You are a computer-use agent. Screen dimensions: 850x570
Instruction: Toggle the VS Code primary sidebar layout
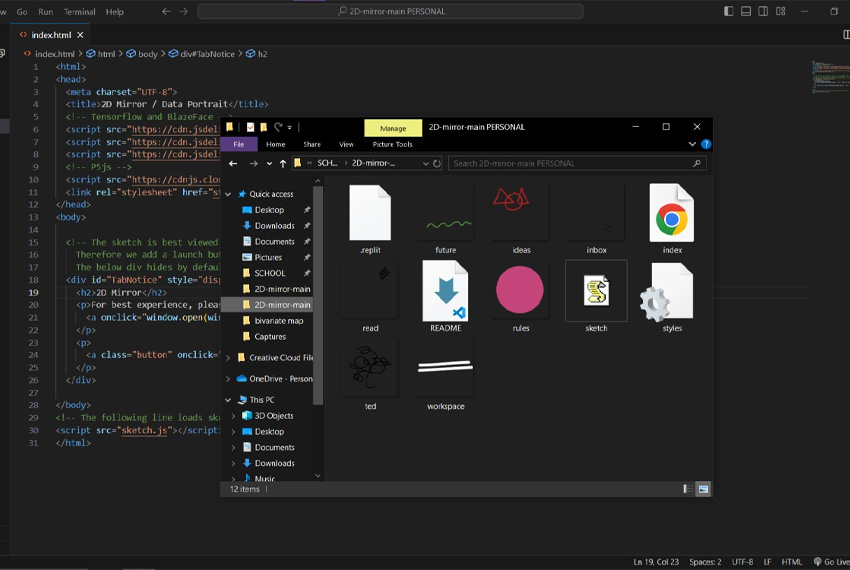pos(729,12)
